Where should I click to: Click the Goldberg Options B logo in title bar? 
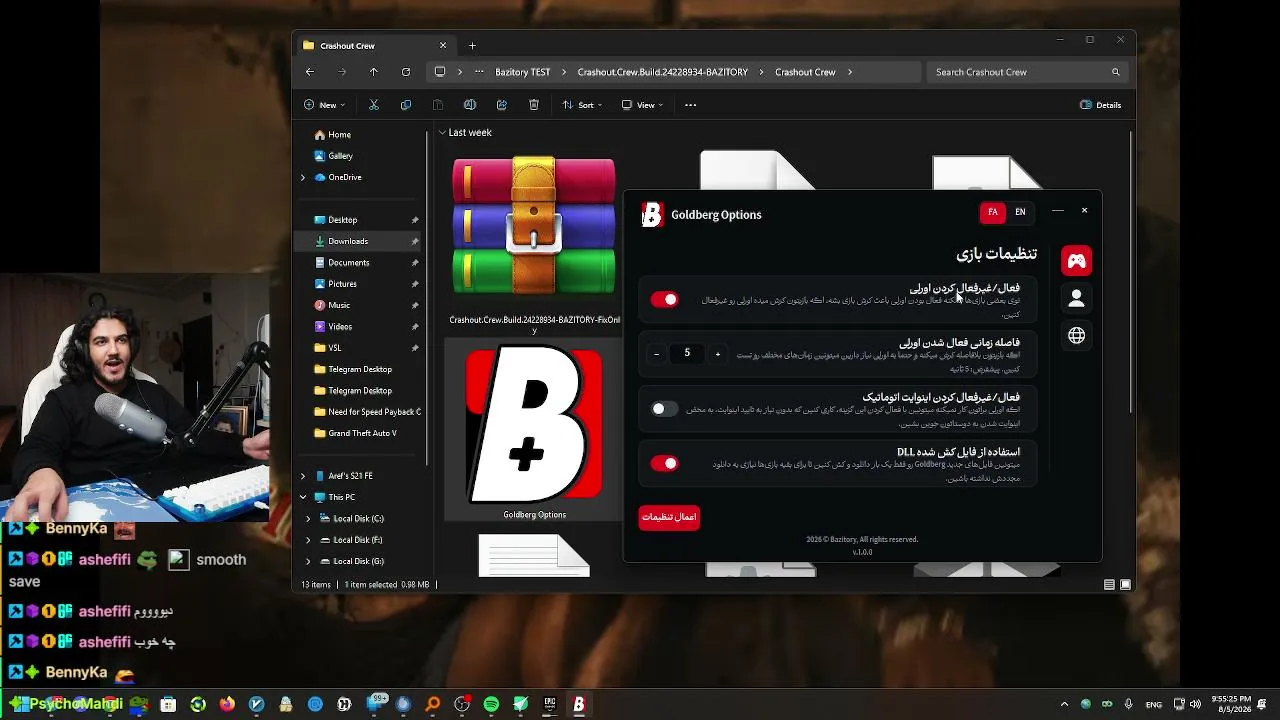(x=652, y=214)
